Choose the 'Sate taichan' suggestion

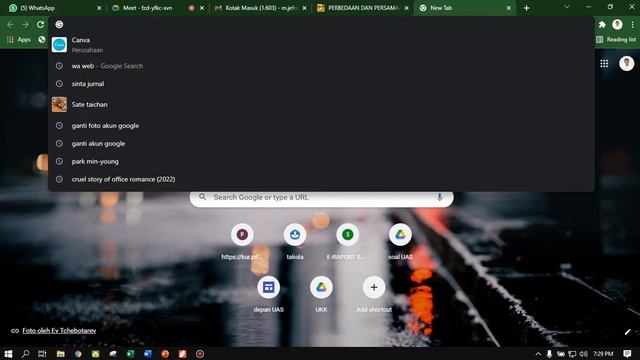[x=321, y=104]
